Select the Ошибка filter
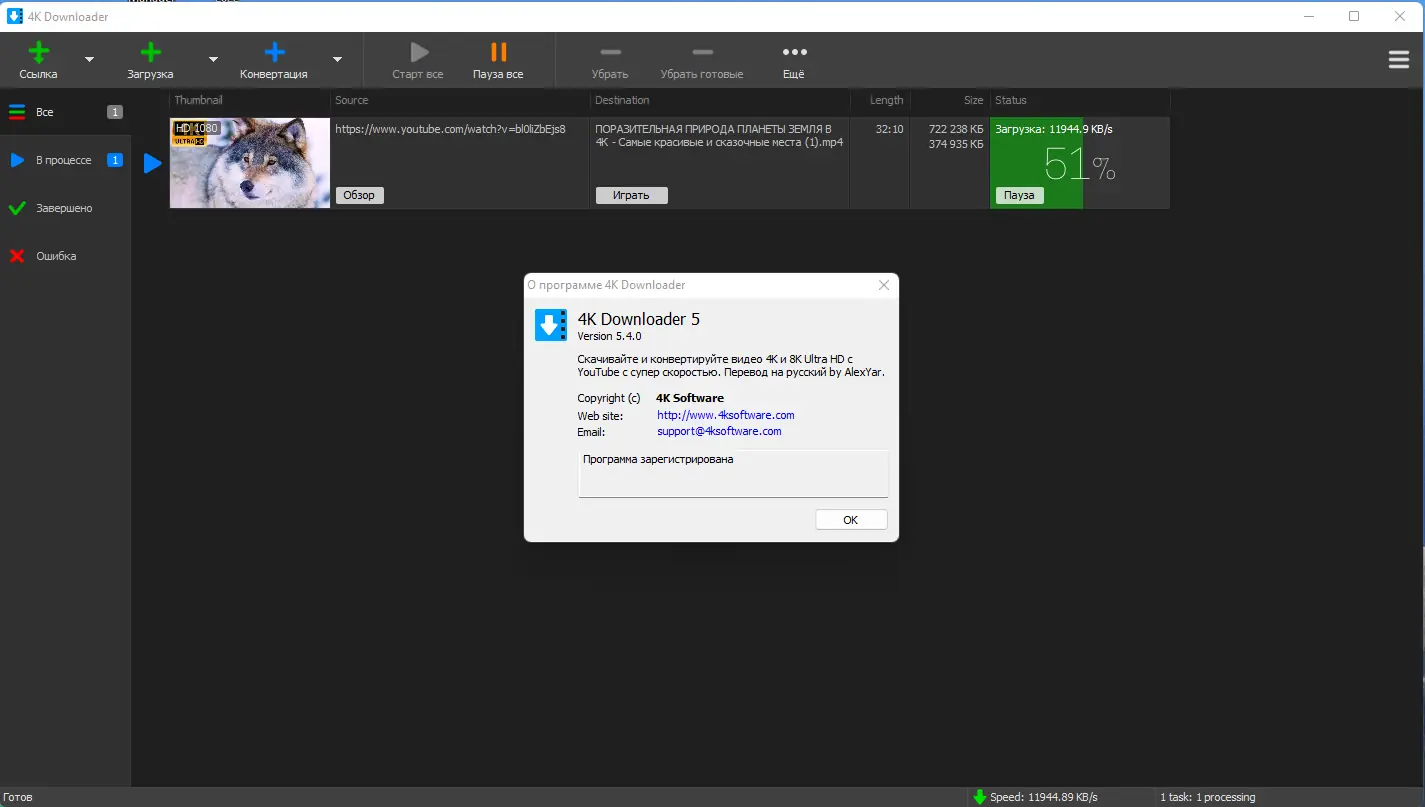 (65, 256)
